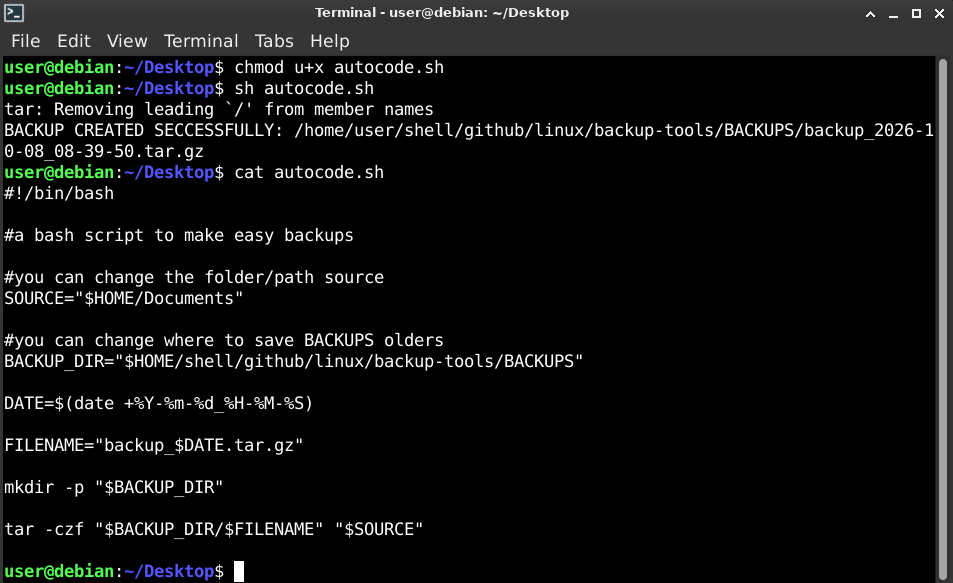953x583 pixels.
Task: Click the 'DATE=$(date ...' line
Action: (159, 404)
